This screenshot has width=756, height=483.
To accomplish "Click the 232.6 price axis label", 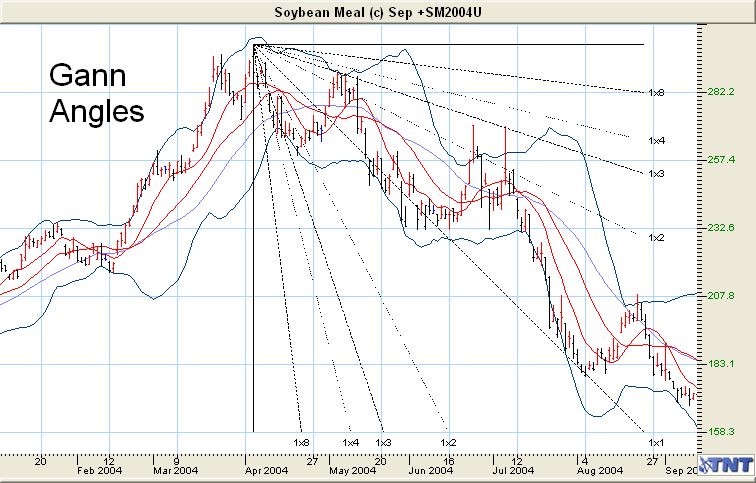I will click(721, 228).
